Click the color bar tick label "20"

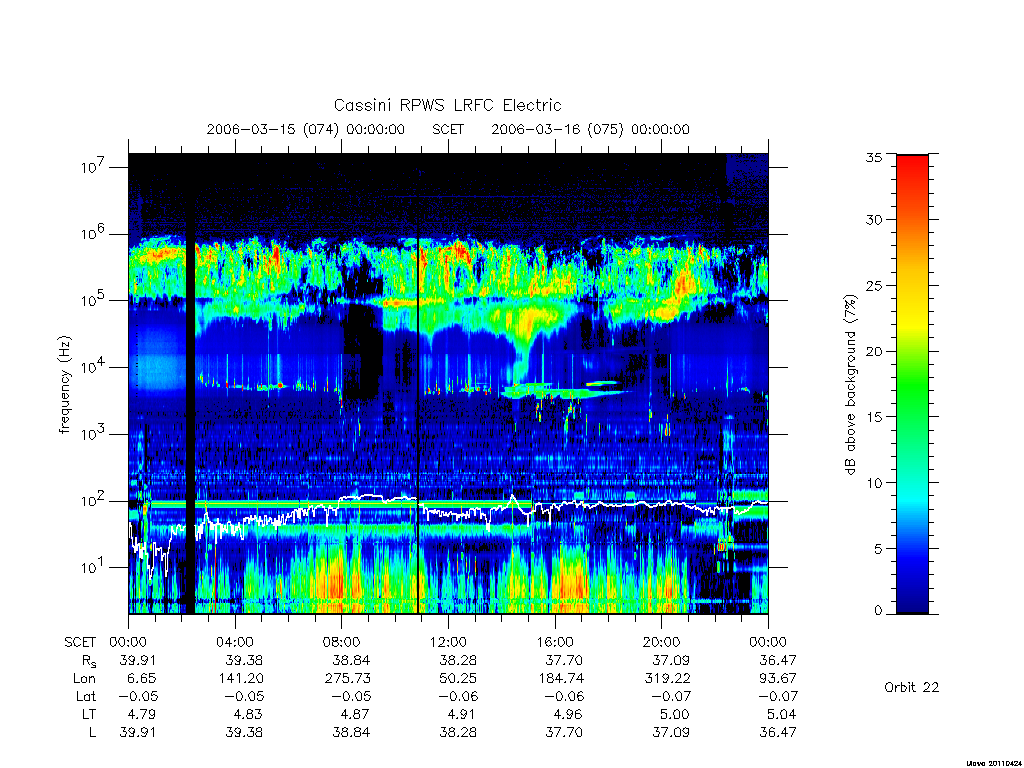tap(873, 351)
